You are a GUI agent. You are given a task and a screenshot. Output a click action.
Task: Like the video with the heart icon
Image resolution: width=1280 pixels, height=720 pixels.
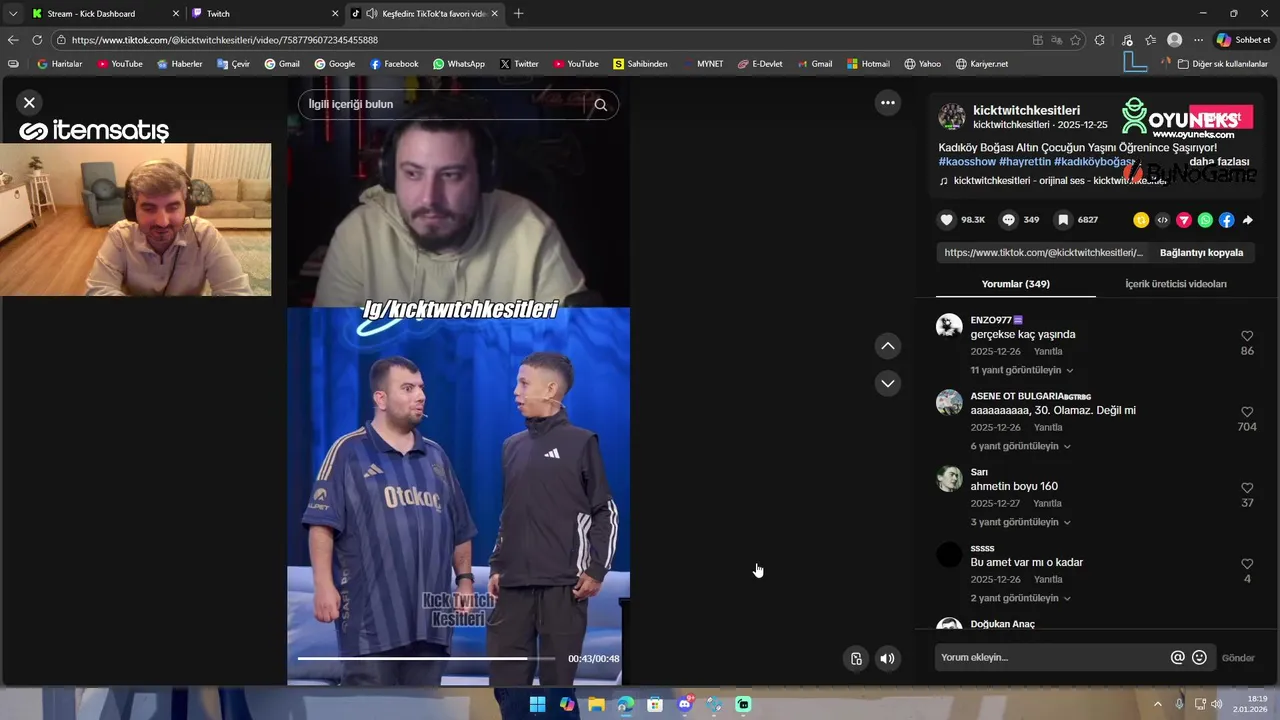pos(946,220)
